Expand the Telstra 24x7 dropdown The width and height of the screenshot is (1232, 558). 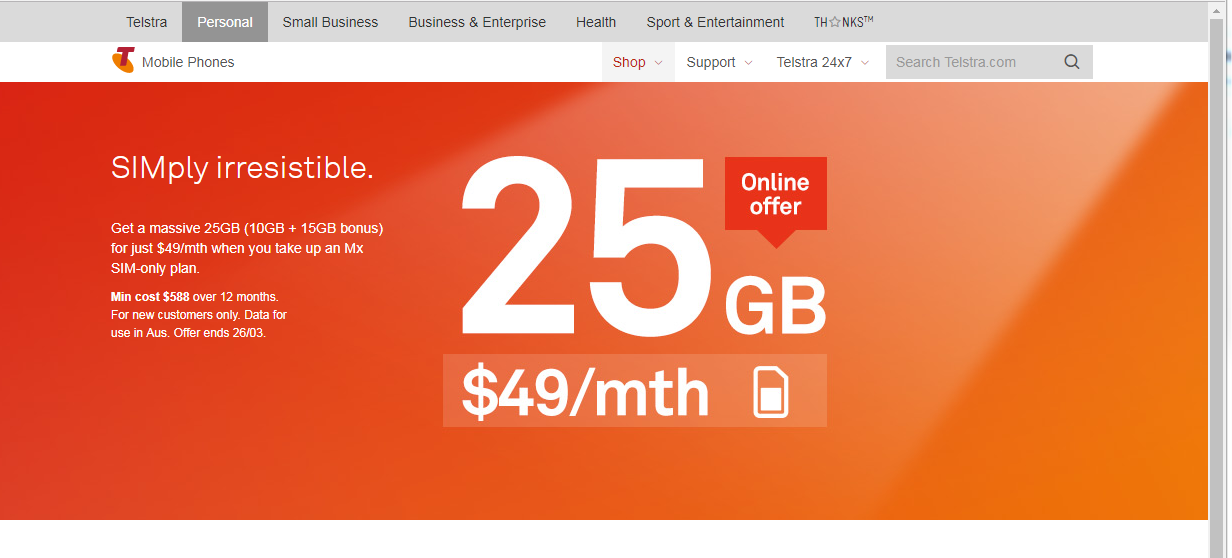[823, 62]
